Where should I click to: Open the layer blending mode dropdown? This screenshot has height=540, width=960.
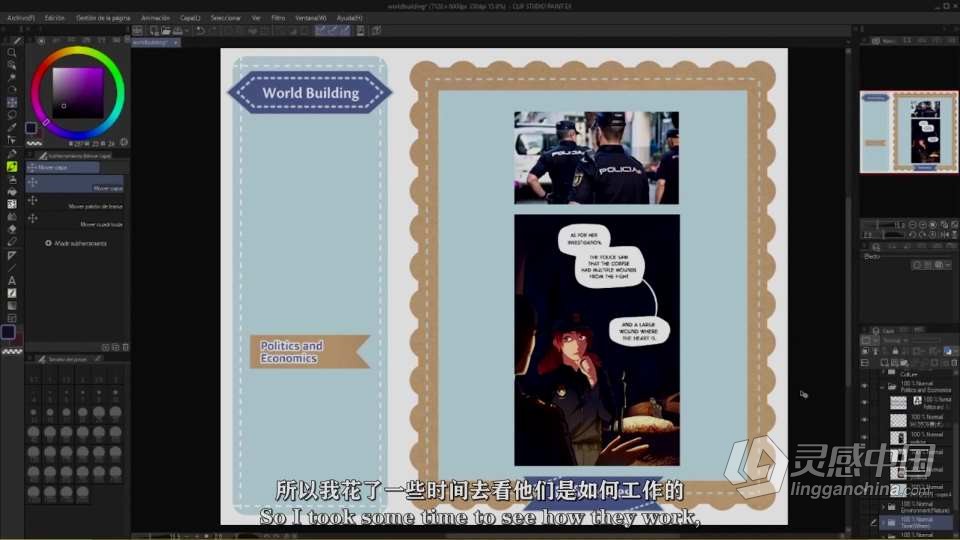(x=894, y=340)
